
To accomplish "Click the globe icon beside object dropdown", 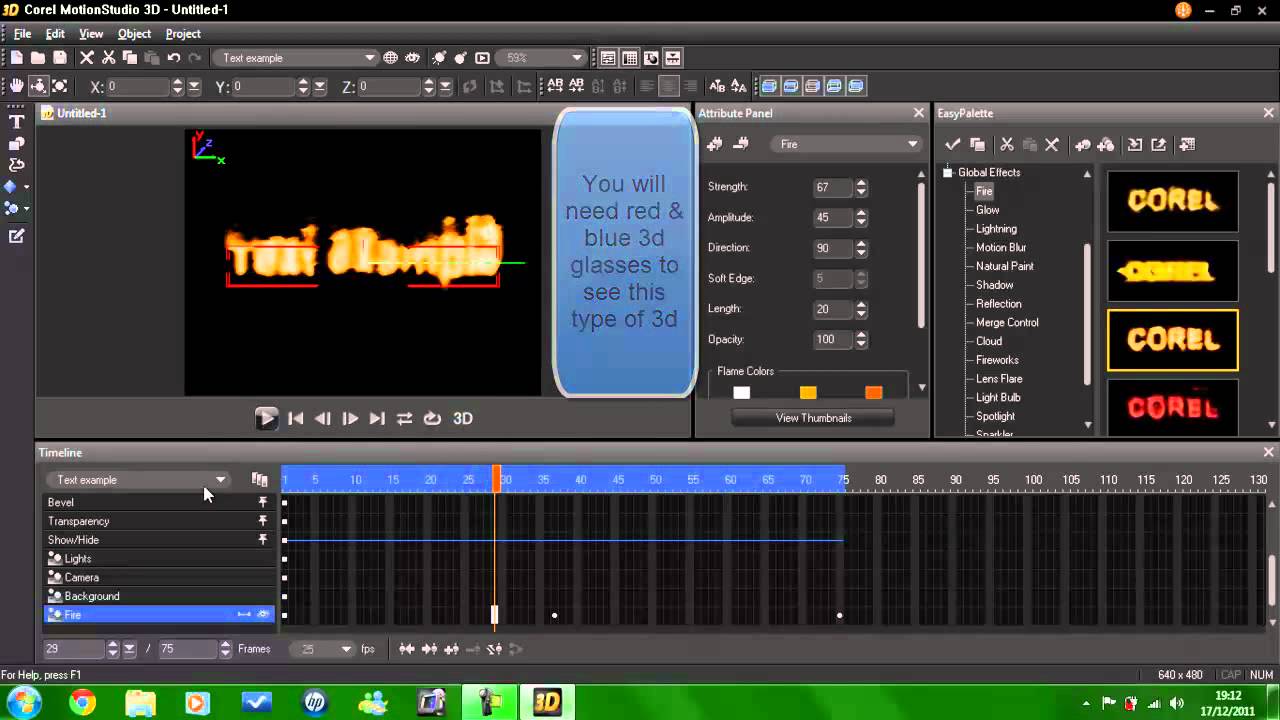I will pyautogui.click(x=391, y=58).
